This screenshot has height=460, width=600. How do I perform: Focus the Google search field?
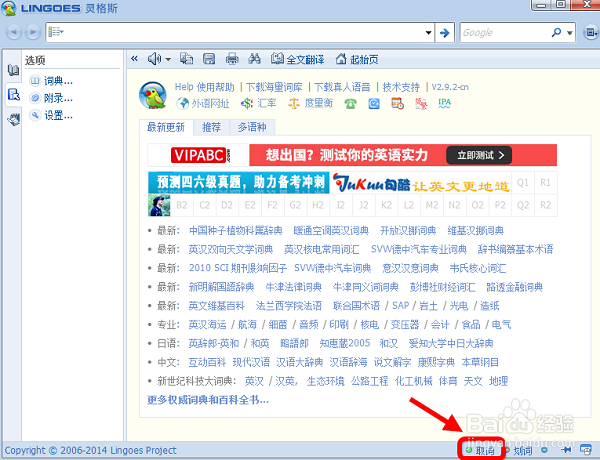click(x=504, y=33)
